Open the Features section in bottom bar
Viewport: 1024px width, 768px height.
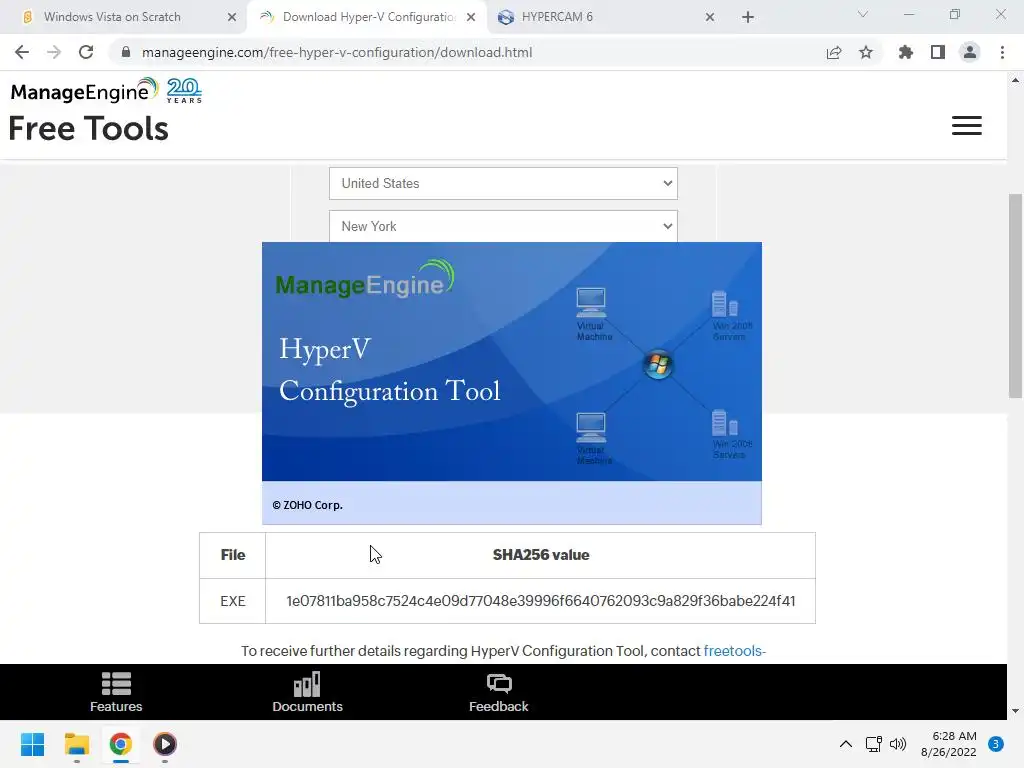click(x=116, y=692)
